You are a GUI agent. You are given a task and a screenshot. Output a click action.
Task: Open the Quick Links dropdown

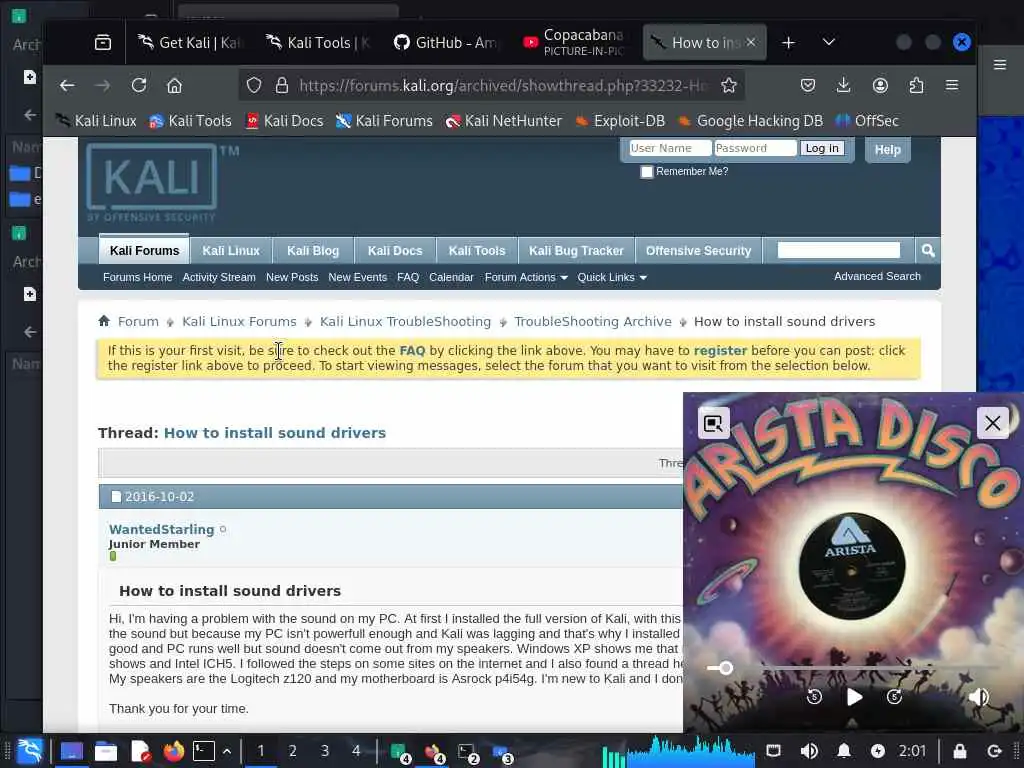tap(612, 278)
